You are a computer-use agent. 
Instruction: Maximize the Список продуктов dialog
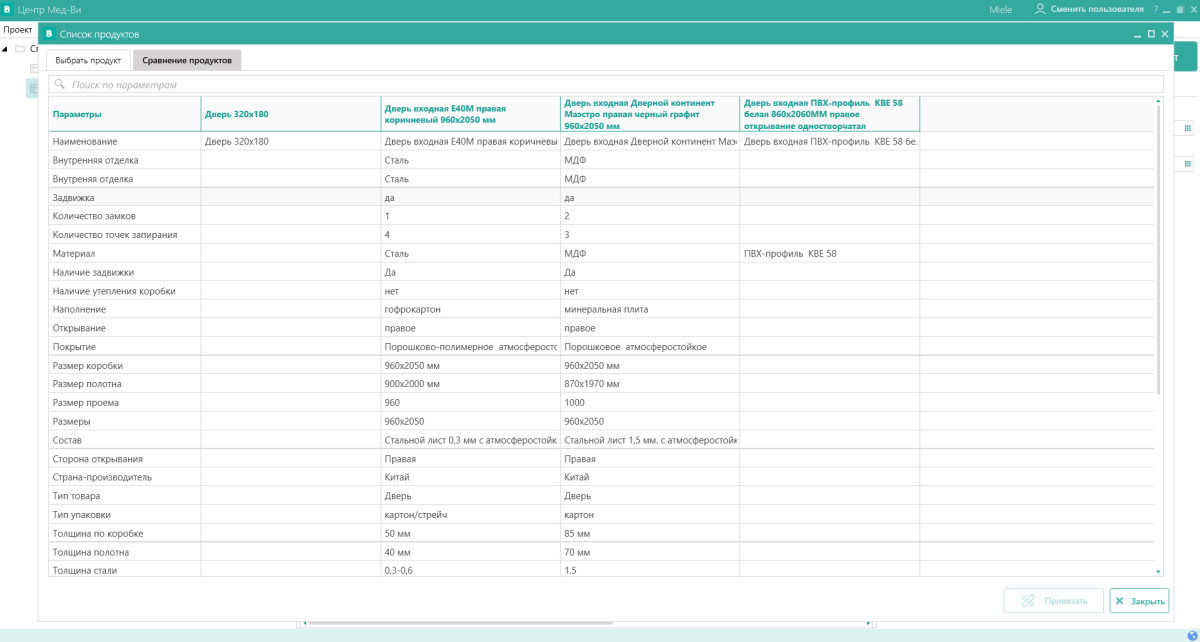(x=1151, y=34)
